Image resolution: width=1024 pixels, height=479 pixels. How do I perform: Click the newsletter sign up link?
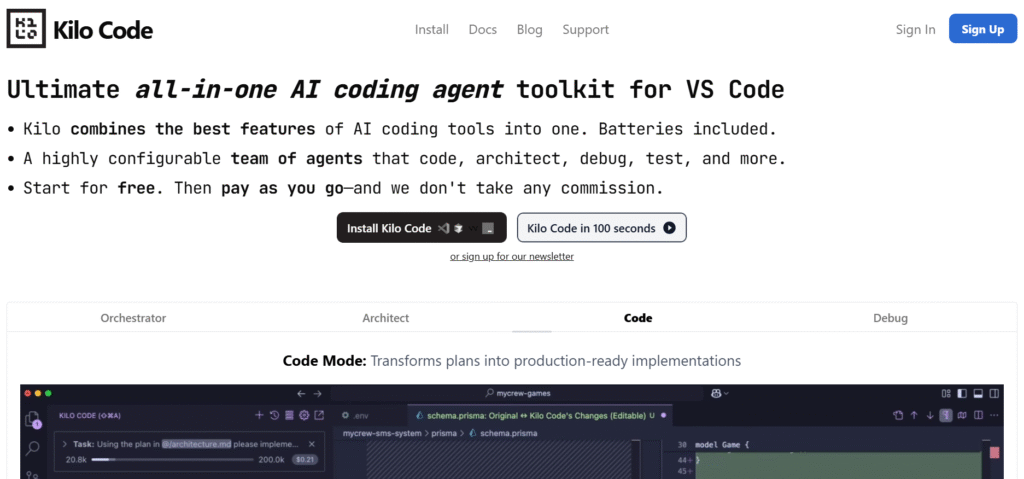point(512,256)
